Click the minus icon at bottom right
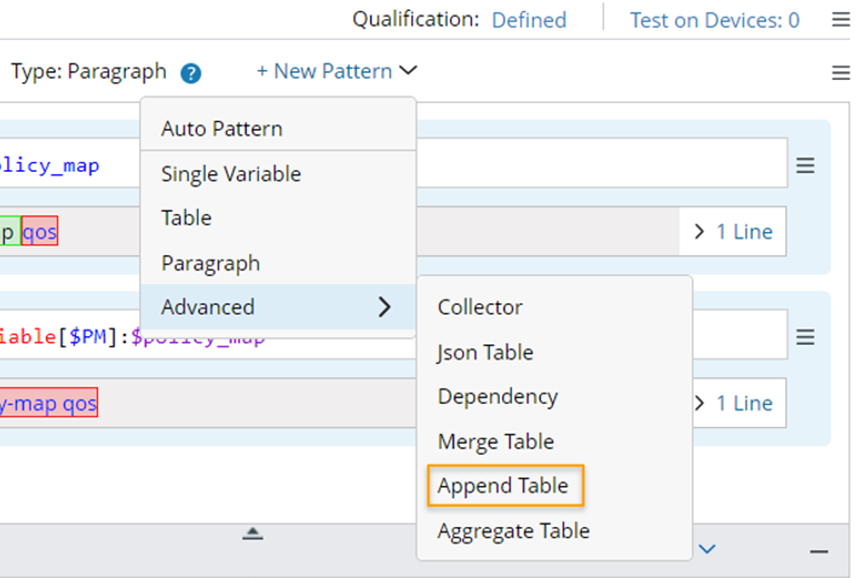Viewport: 858px width, 578px height. click(819, 551)
